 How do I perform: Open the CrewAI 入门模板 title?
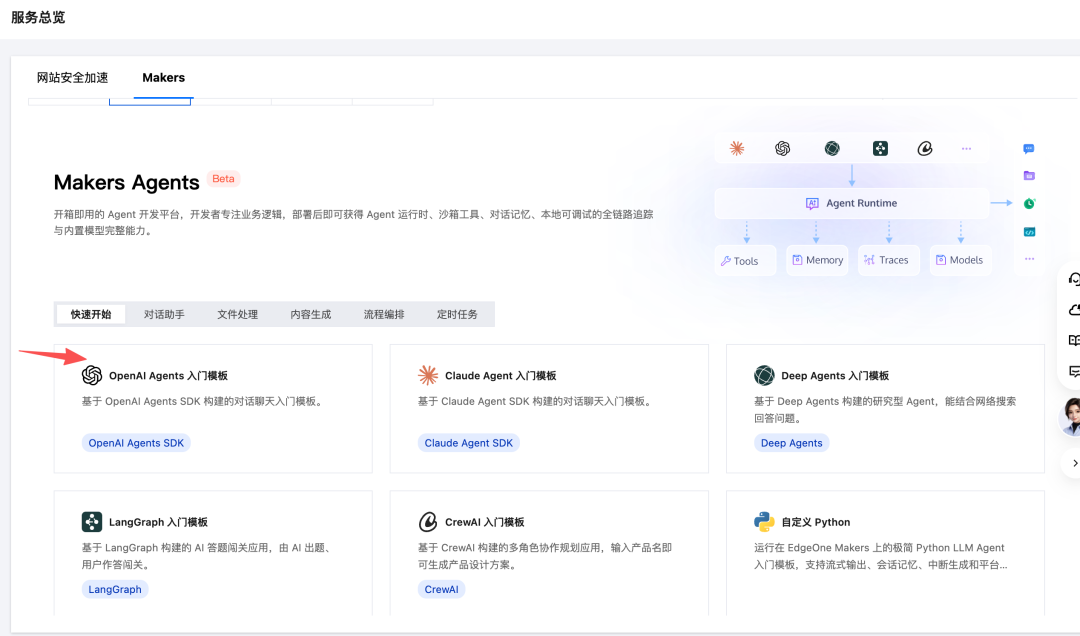coord(485,522)
